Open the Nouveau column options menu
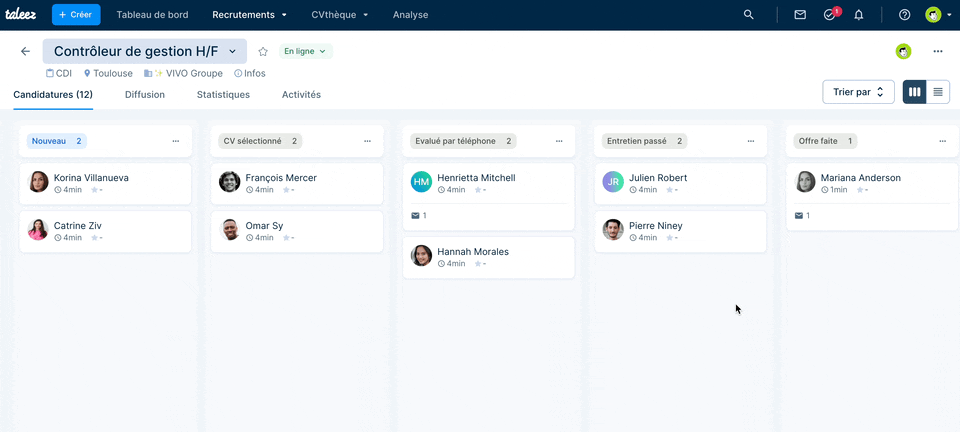 176,141
